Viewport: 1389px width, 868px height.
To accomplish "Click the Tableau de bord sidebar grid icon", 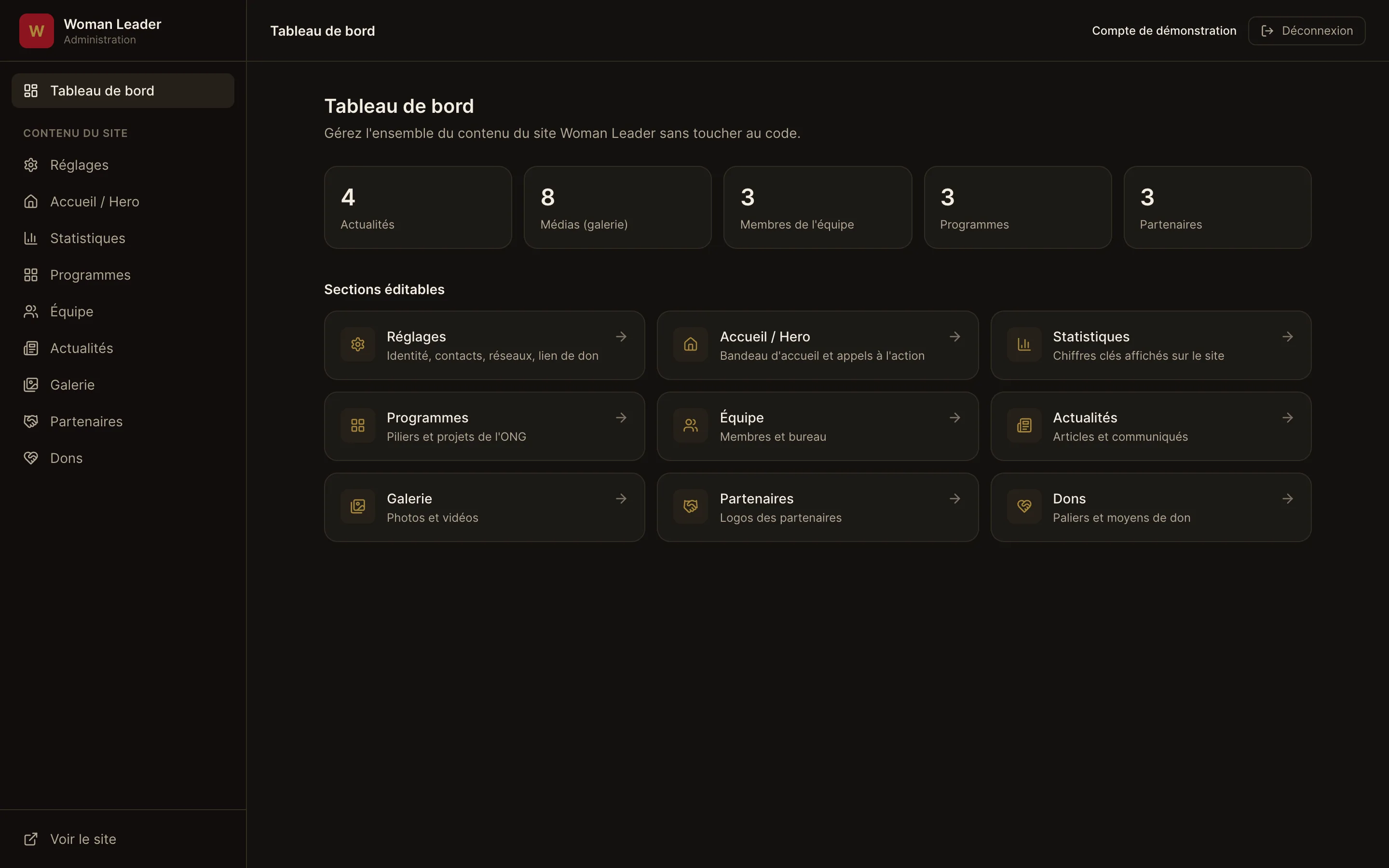I will [x=31, y=91].
